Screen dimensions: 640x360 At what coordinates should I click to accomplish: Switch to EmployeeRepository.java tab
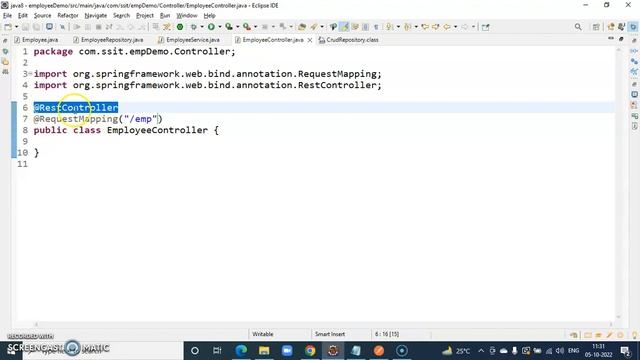[108, 40]
